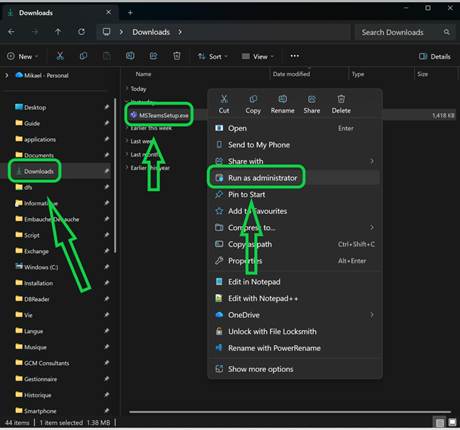Sort by the Date modified column header
Viewport: 460px width, 430px height.
coord(291,74)
